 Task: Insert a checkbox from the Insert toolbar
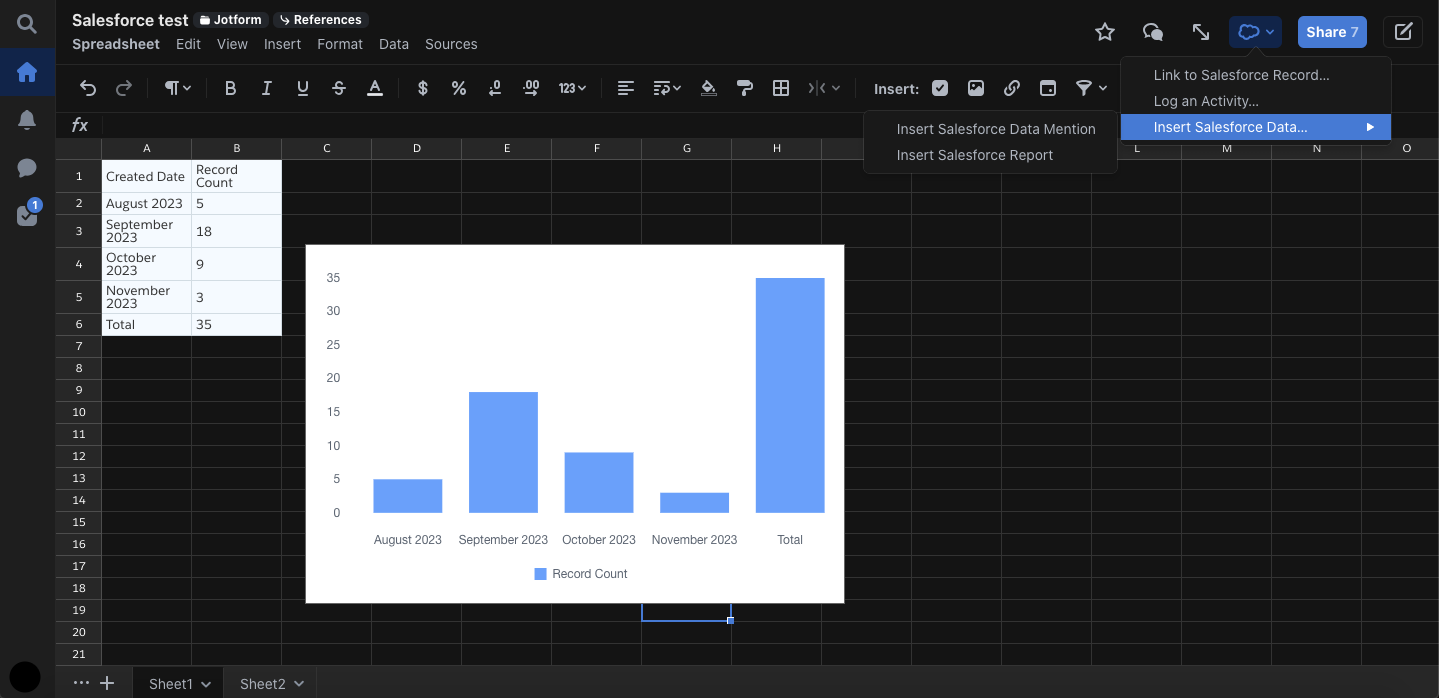tap(939, 88)
